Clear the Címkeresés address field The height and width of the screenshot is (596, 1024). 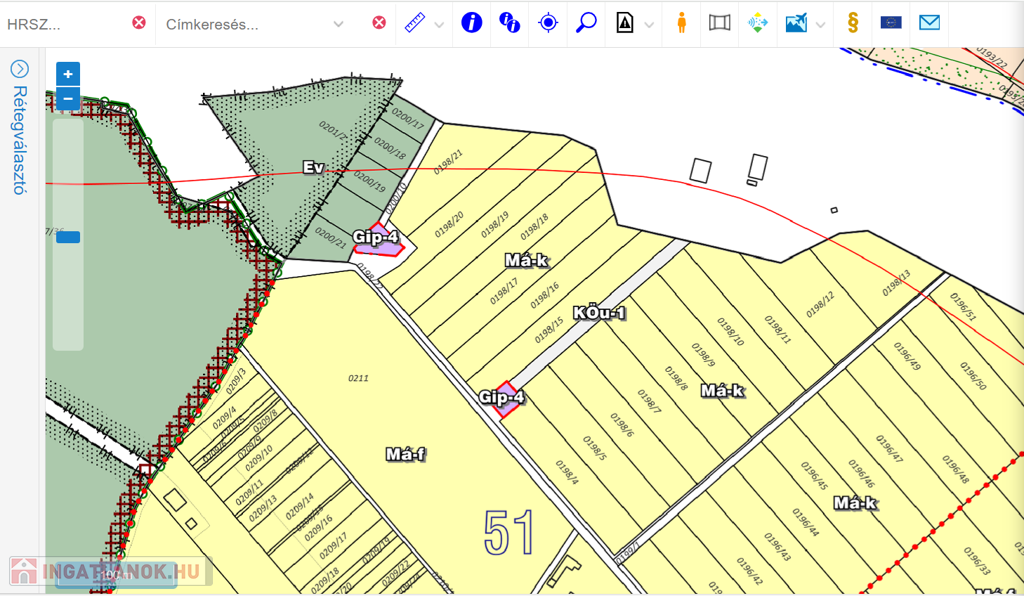tap(379, 23)
